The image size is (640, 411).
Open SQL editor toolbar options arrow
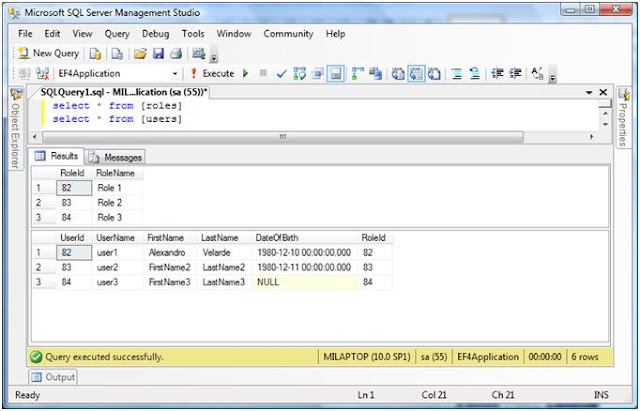553,78
